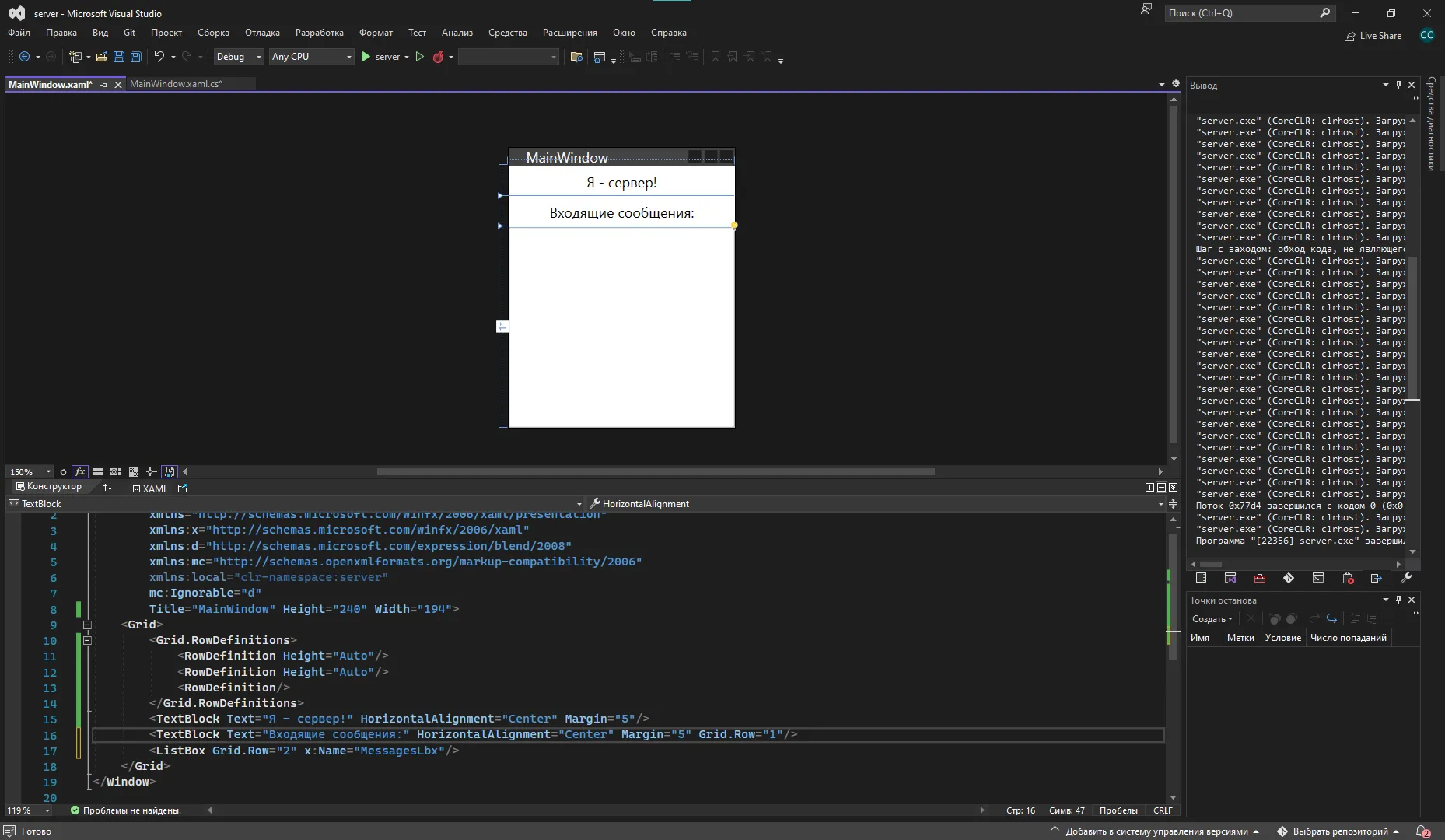Collapse the Grid element at line 9
This screenshot has height=840, width=1445.
coord(87,625)
